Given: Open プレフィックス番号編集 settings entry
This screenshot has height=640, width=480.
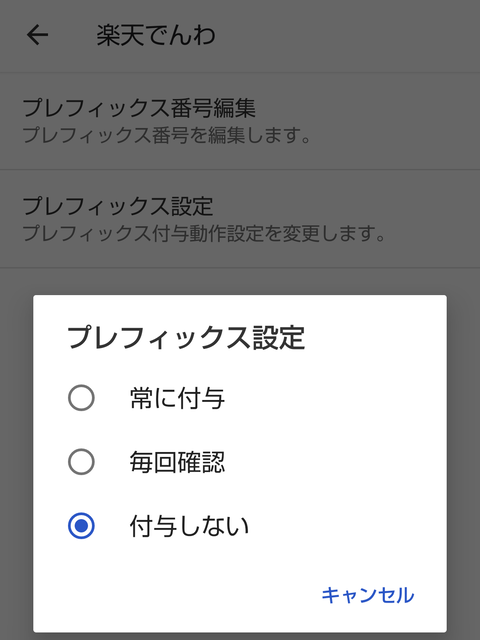Looking at the screenshot, I should 240,121.
